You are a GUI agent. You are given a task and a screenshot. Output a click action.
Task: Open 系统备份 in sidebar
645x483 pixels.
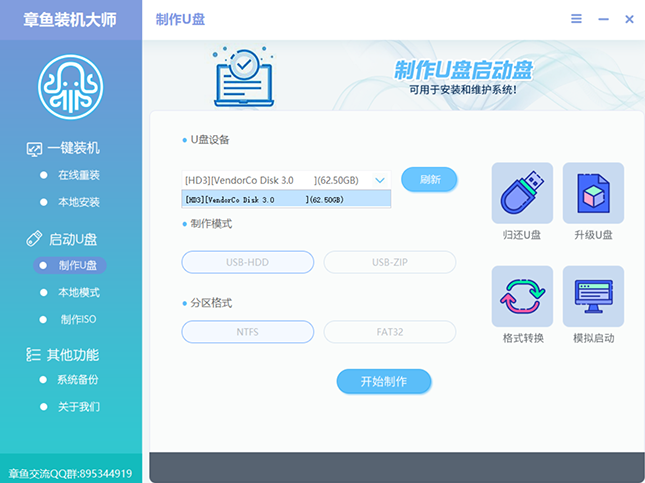coord(78,380)
